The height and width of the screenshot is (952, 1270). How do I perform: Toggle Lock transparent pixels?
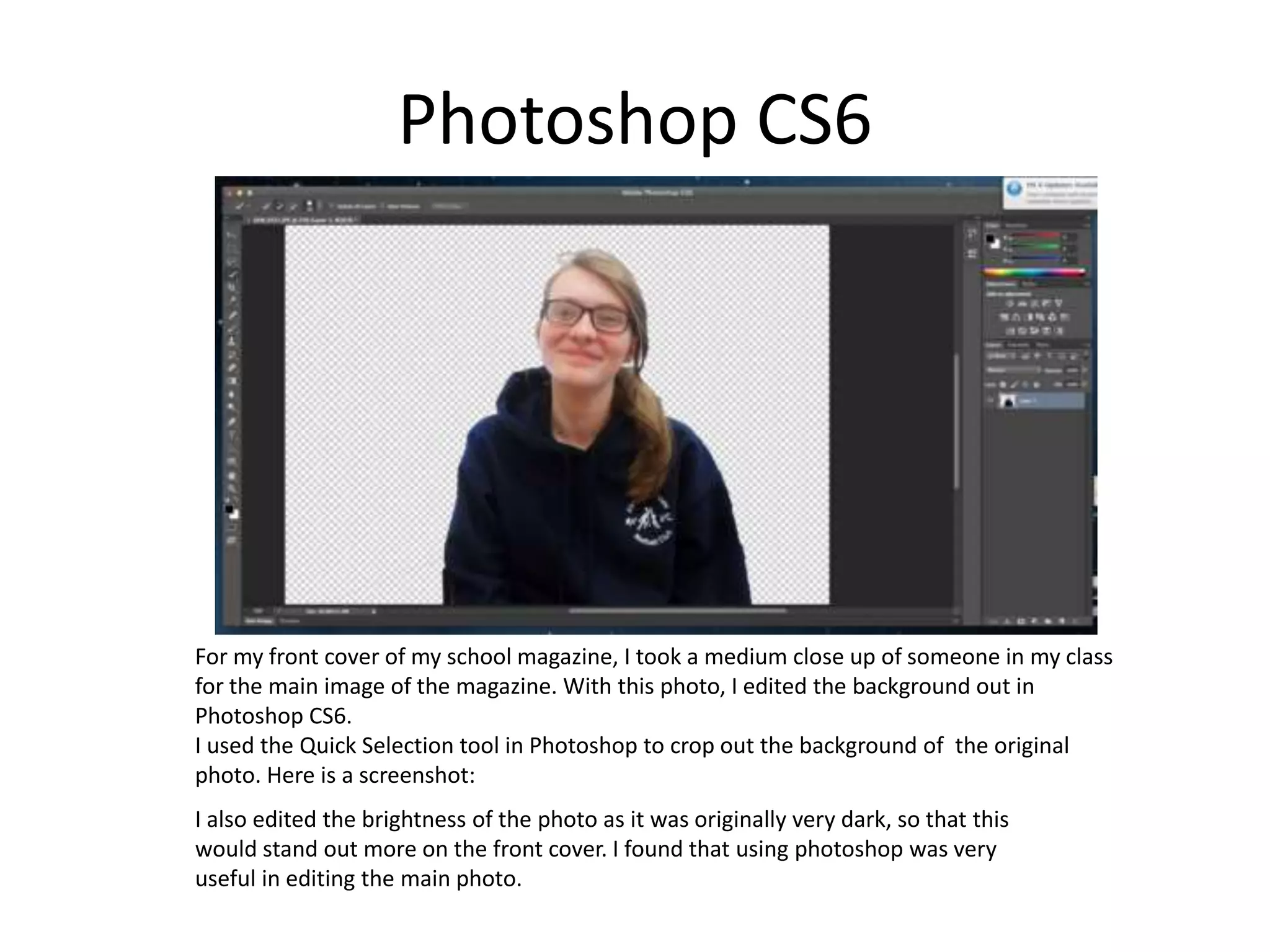point(1003,385)
